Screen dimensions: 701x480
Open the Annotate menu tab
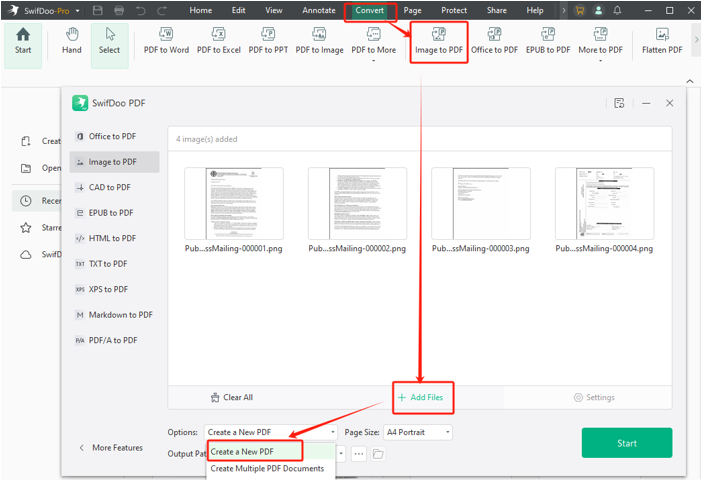tap(319, 10)
